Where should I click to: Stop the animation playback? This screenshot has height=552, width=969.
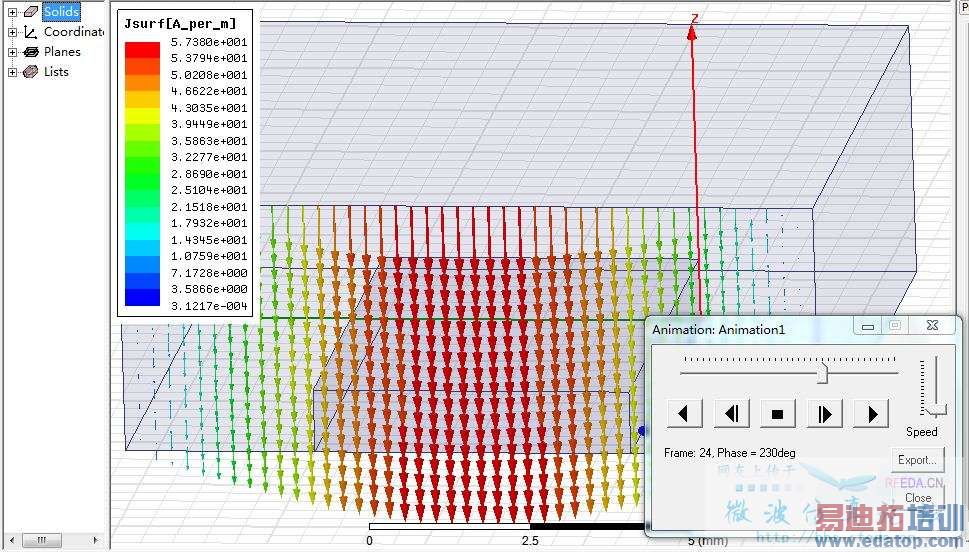point(777,414)
